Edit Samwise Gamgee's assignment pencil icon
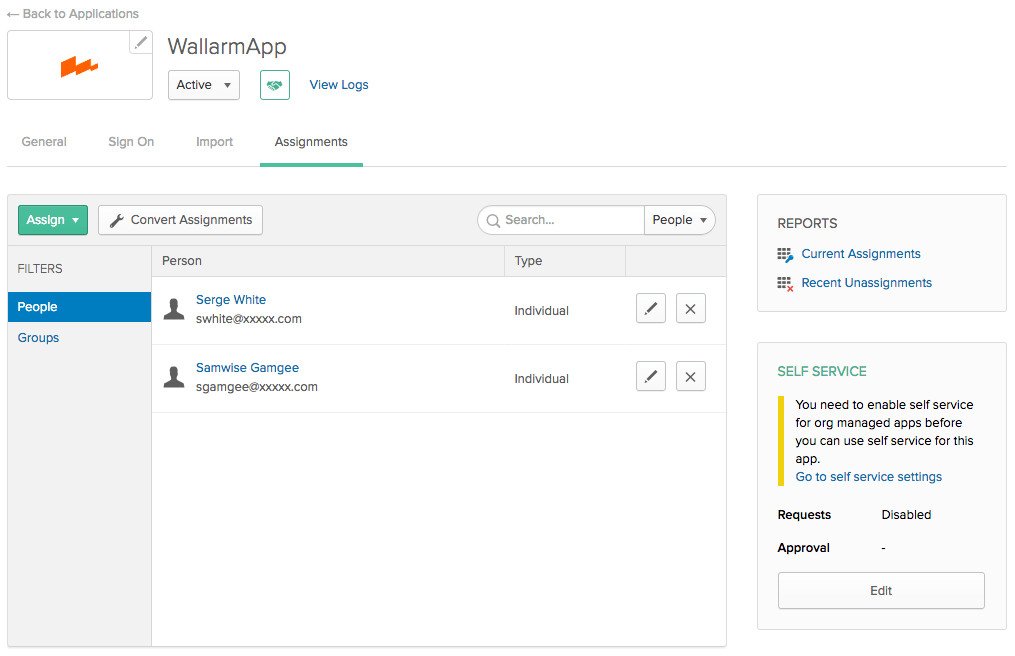 click(x=651, y=376)
